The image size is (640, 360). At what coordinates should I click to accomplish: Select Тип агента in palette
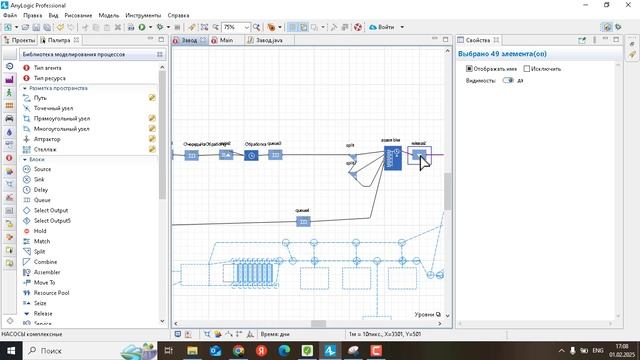coord(47,68)
